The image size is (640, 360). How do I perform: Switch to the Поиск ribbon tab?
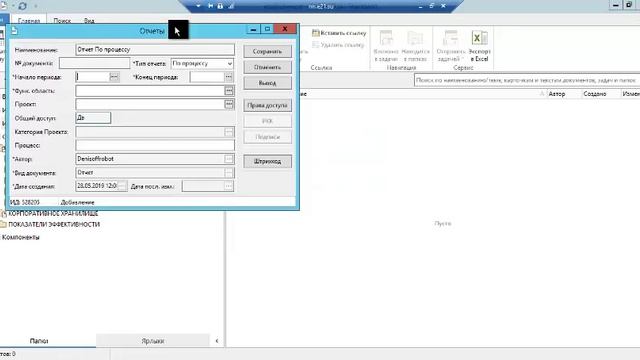pos(62,20)
